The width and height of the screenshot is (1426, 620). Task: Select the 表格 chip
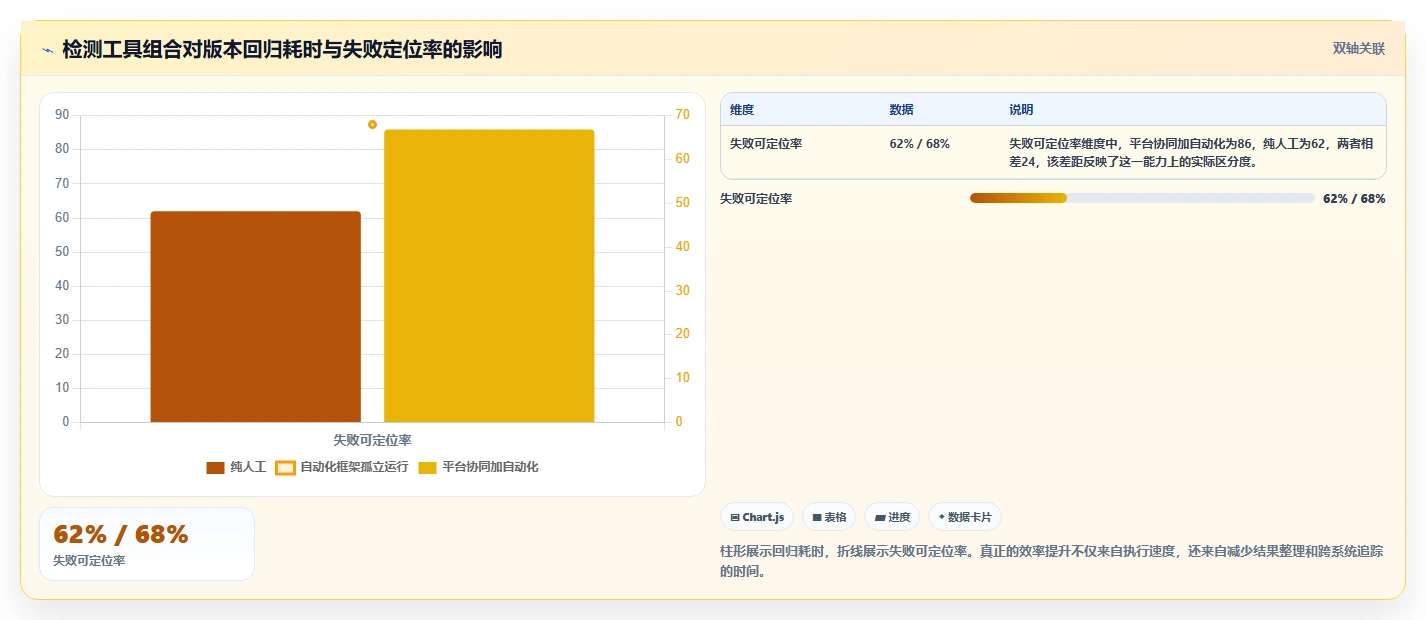coord(829,517)
